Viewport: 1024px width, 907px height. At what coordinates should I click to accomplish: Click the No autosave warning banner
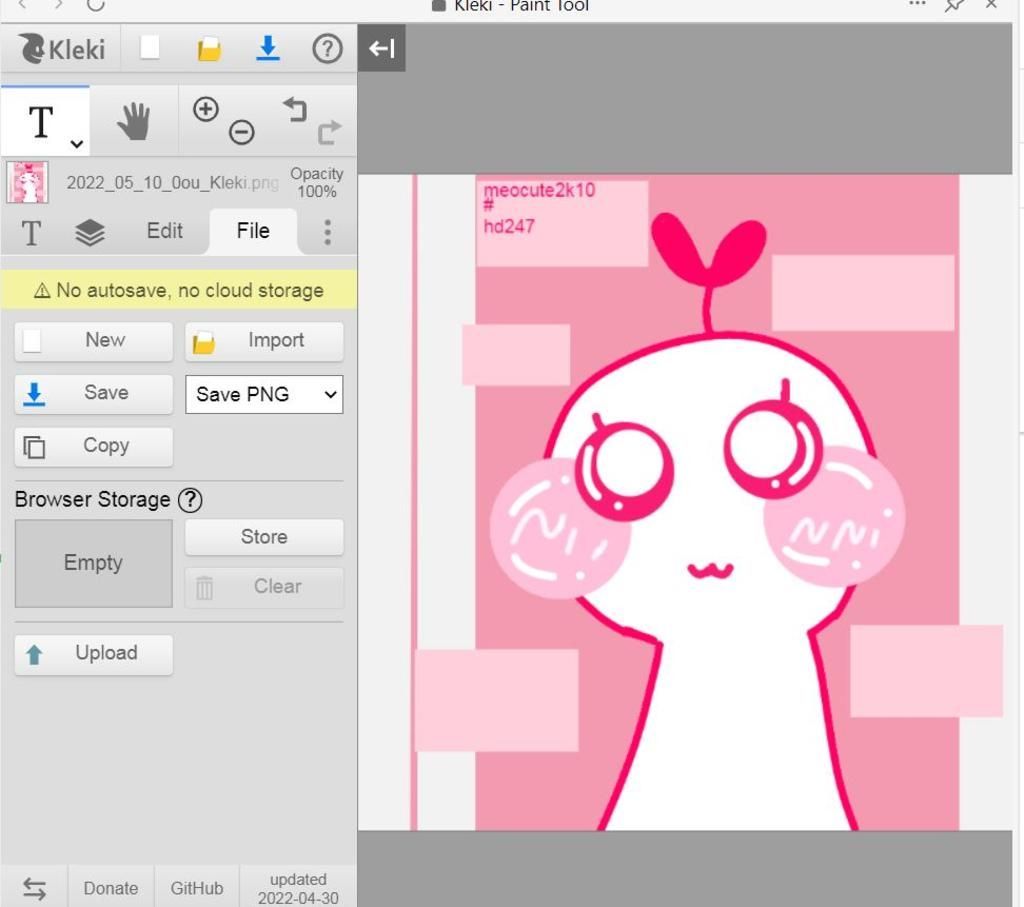(179, 290)
